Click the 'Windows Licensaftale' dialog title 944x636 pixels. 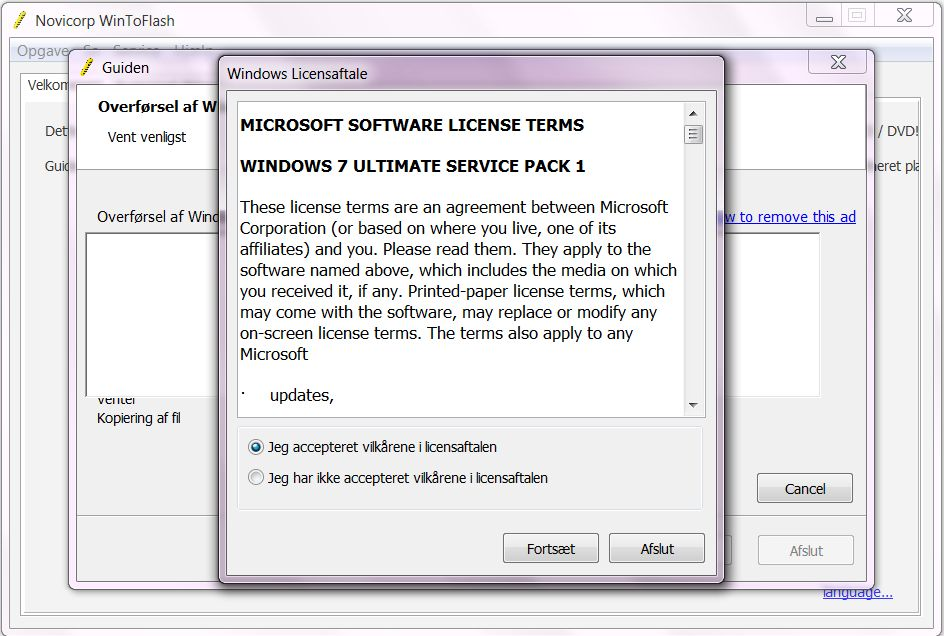pos(297,74)
